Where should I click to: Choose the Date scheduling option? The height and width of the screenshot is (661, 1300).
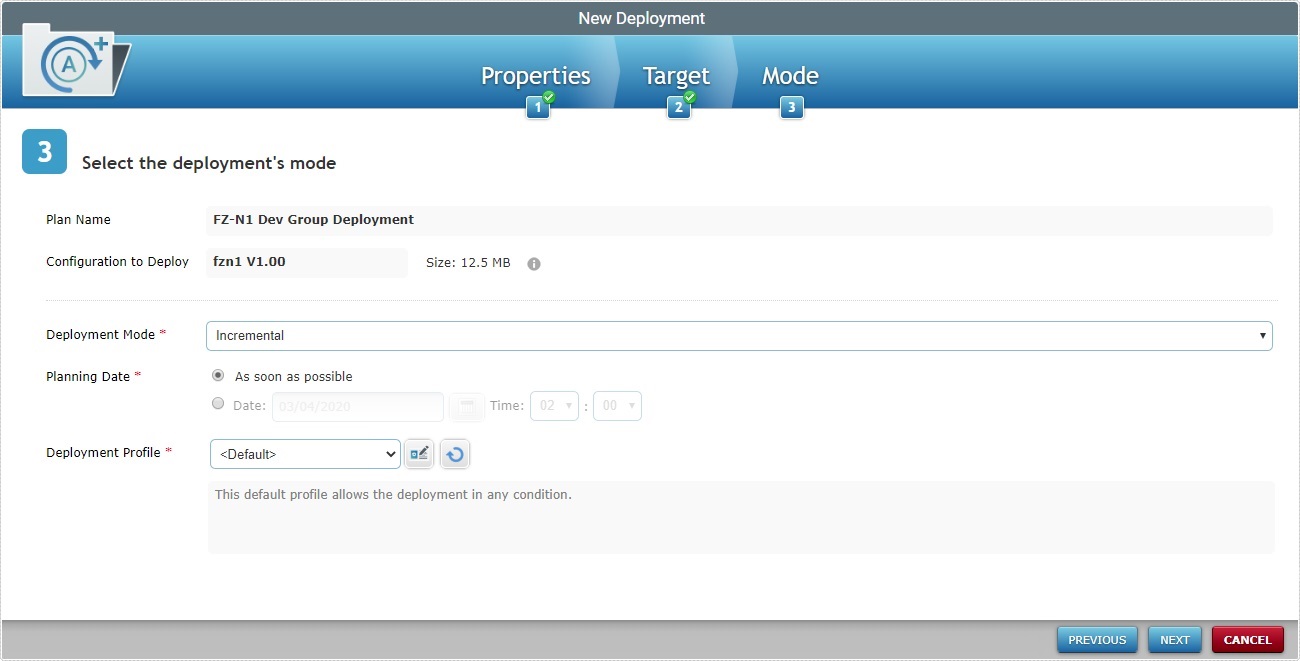(x=218, y=403)
